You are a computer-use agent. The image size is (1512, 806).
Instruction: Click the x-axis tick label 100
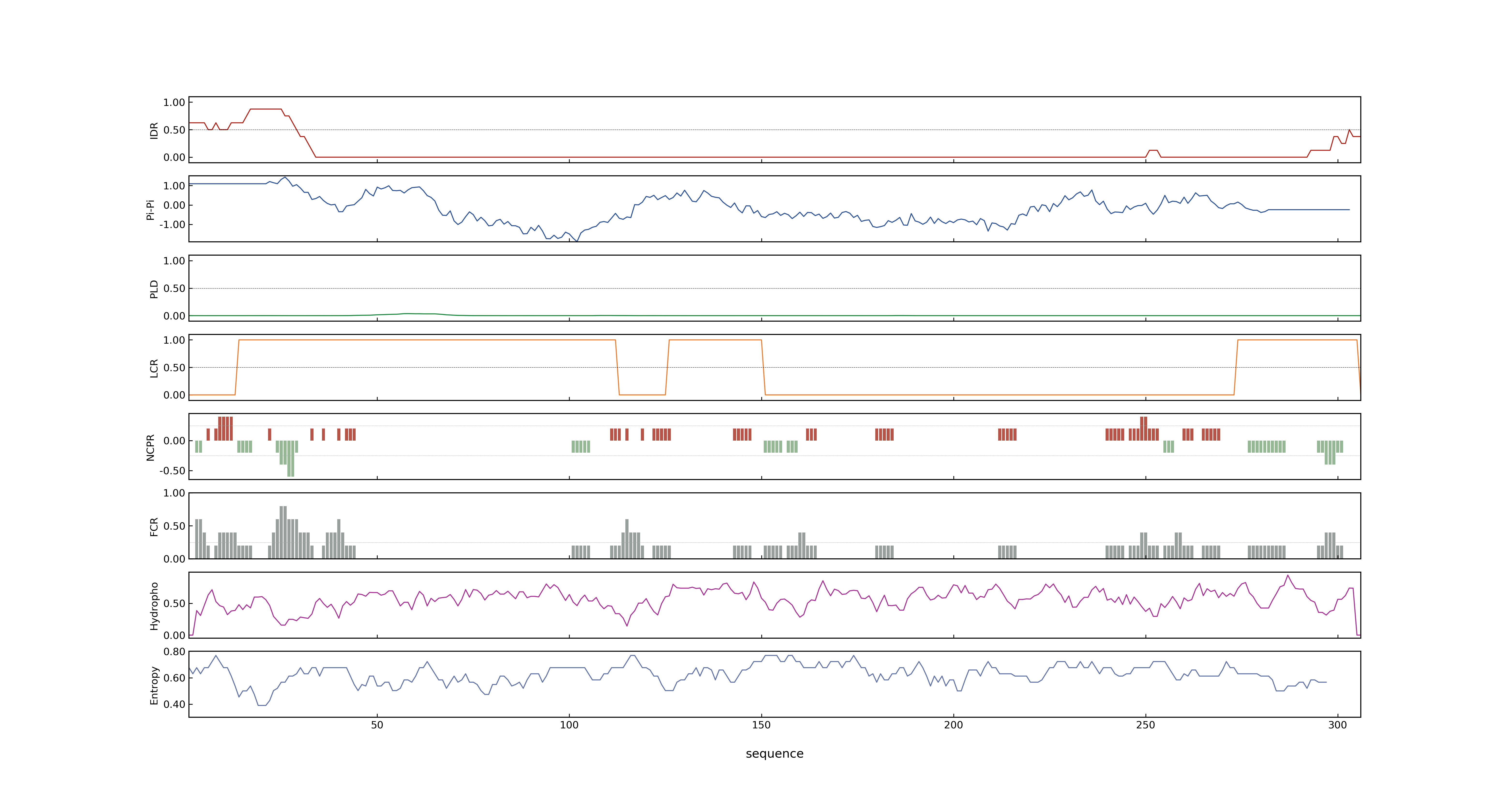point(569,725)
